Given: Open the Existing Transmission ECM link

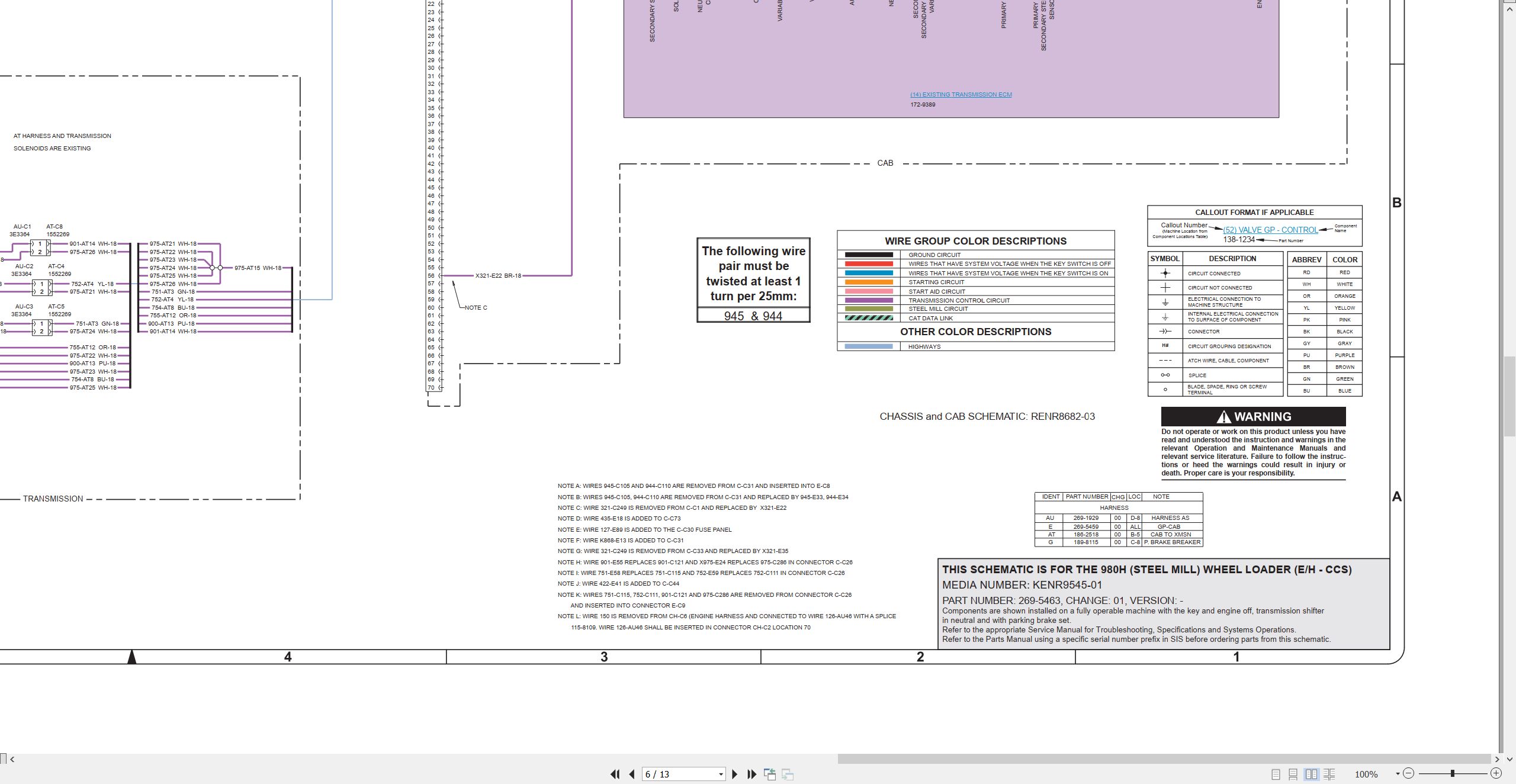Looking at the screenshot, I should point(961,95).
